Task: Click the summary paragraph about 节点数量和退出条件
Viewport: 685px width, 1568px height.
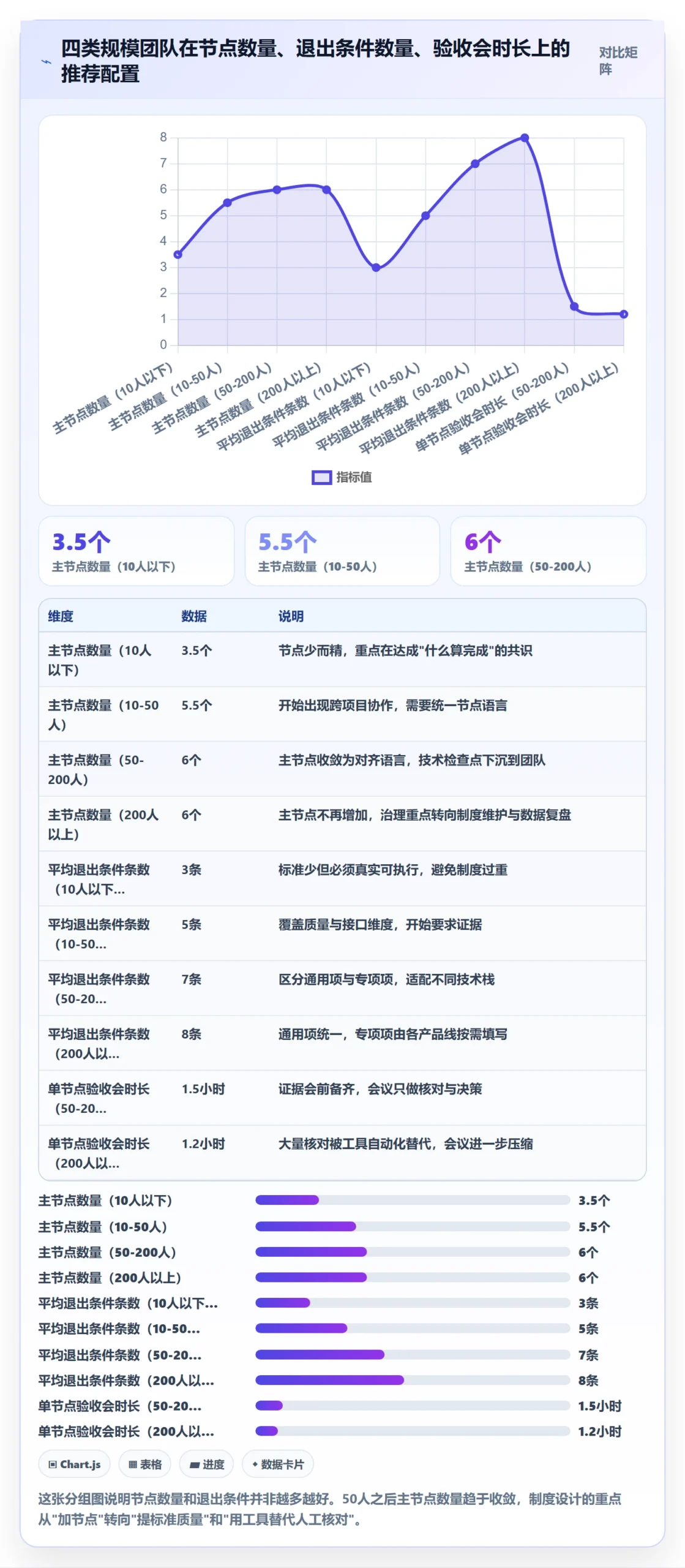Action: [330, 1509]
